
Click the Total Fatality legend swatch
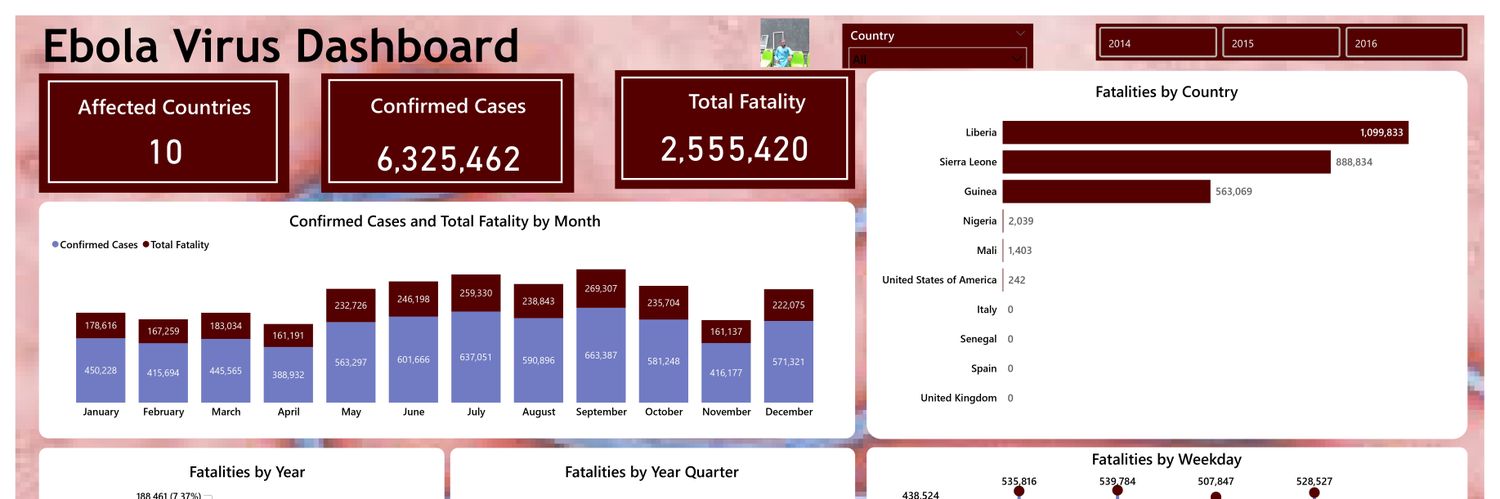(x=146, y=244)
